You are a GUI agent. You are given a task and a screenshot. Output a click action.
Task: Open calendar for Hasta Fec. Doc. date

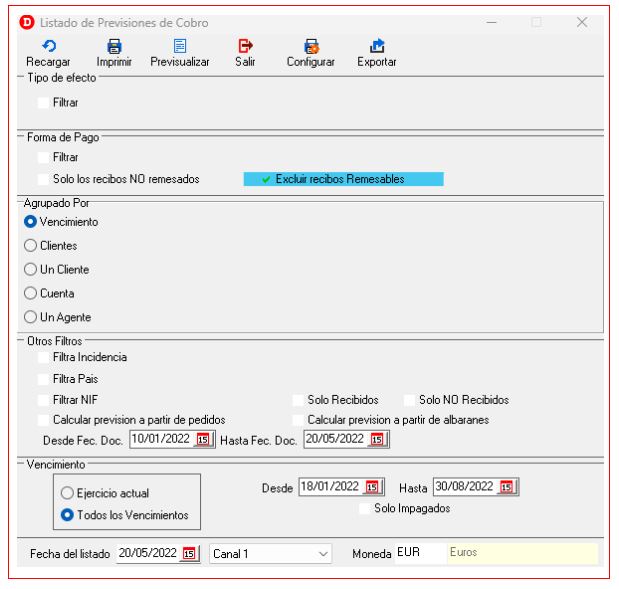click(x=378, y=438)
